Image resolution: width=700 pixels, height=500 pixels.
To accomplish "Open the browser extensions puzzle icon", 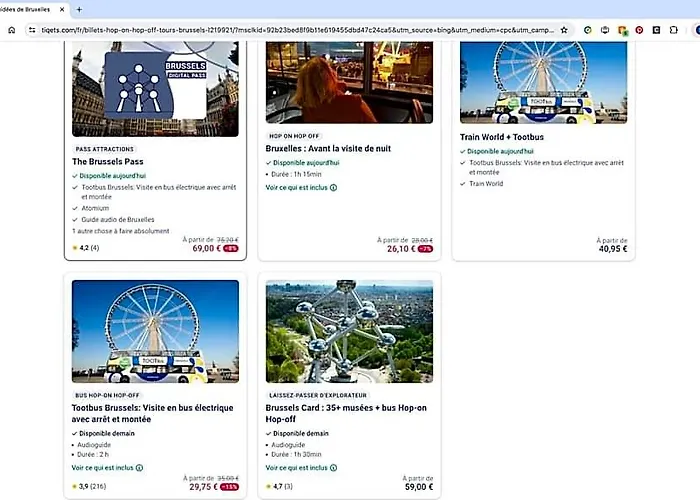I will click(x=674, y=30).
